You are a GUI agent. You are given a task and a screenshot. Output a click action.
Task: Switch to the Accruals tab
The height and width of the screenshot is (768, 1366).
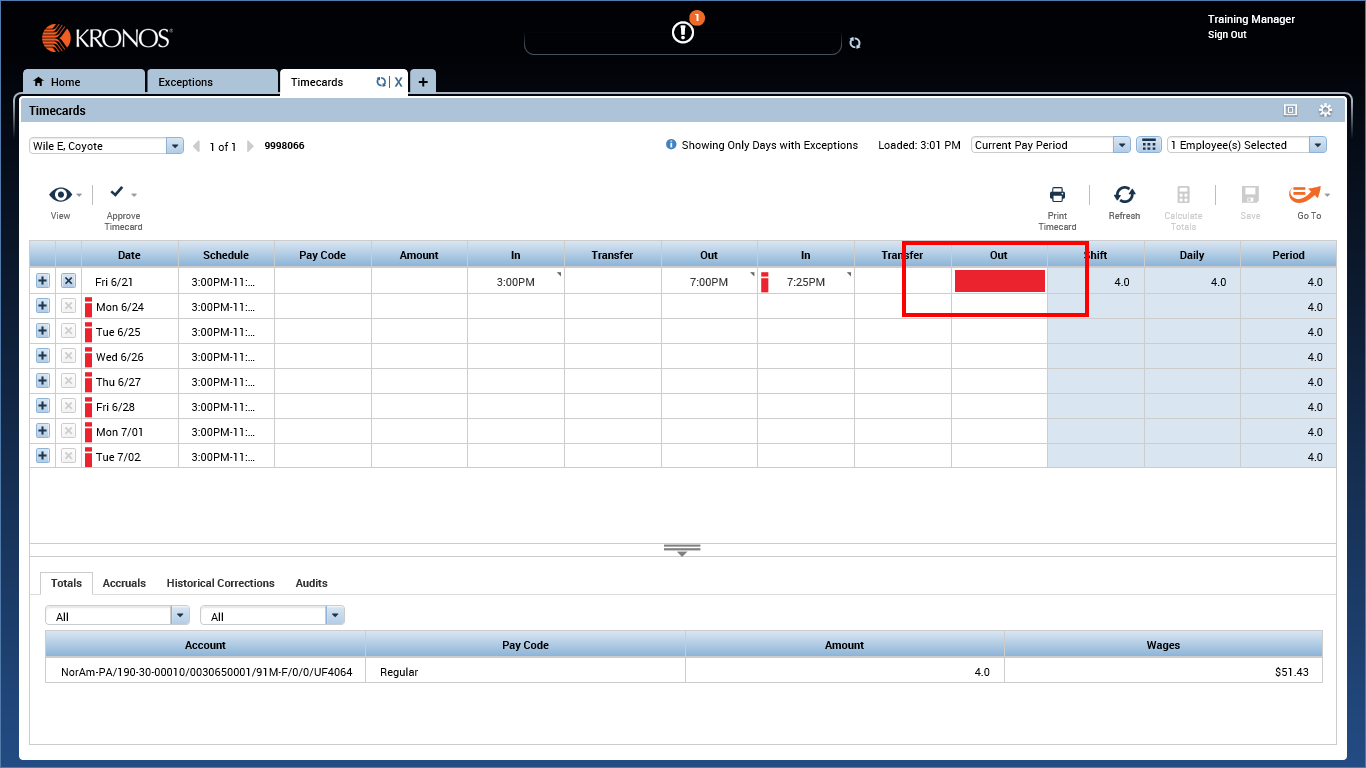124,583
